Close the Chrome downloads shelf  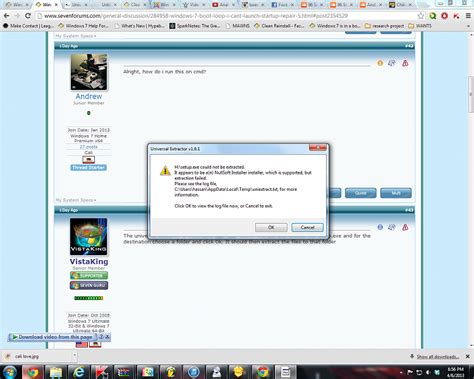[468, 356]
